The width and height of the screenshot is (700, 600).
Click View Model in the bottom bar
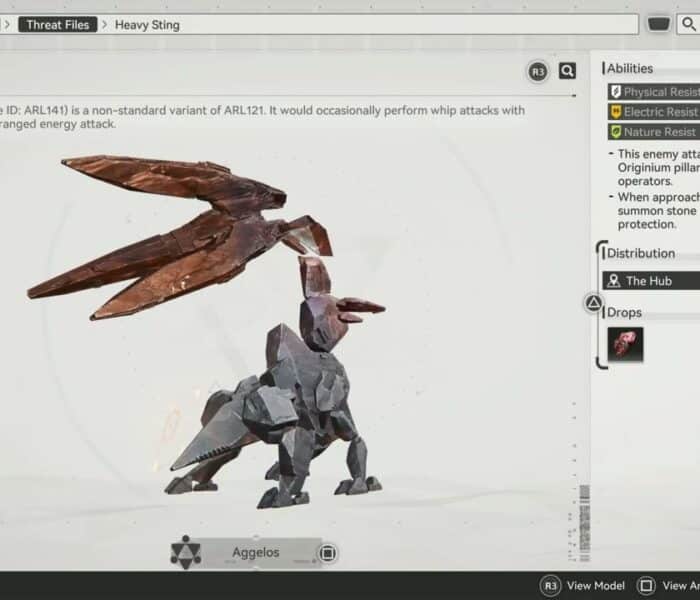click(x=596, y=585)
